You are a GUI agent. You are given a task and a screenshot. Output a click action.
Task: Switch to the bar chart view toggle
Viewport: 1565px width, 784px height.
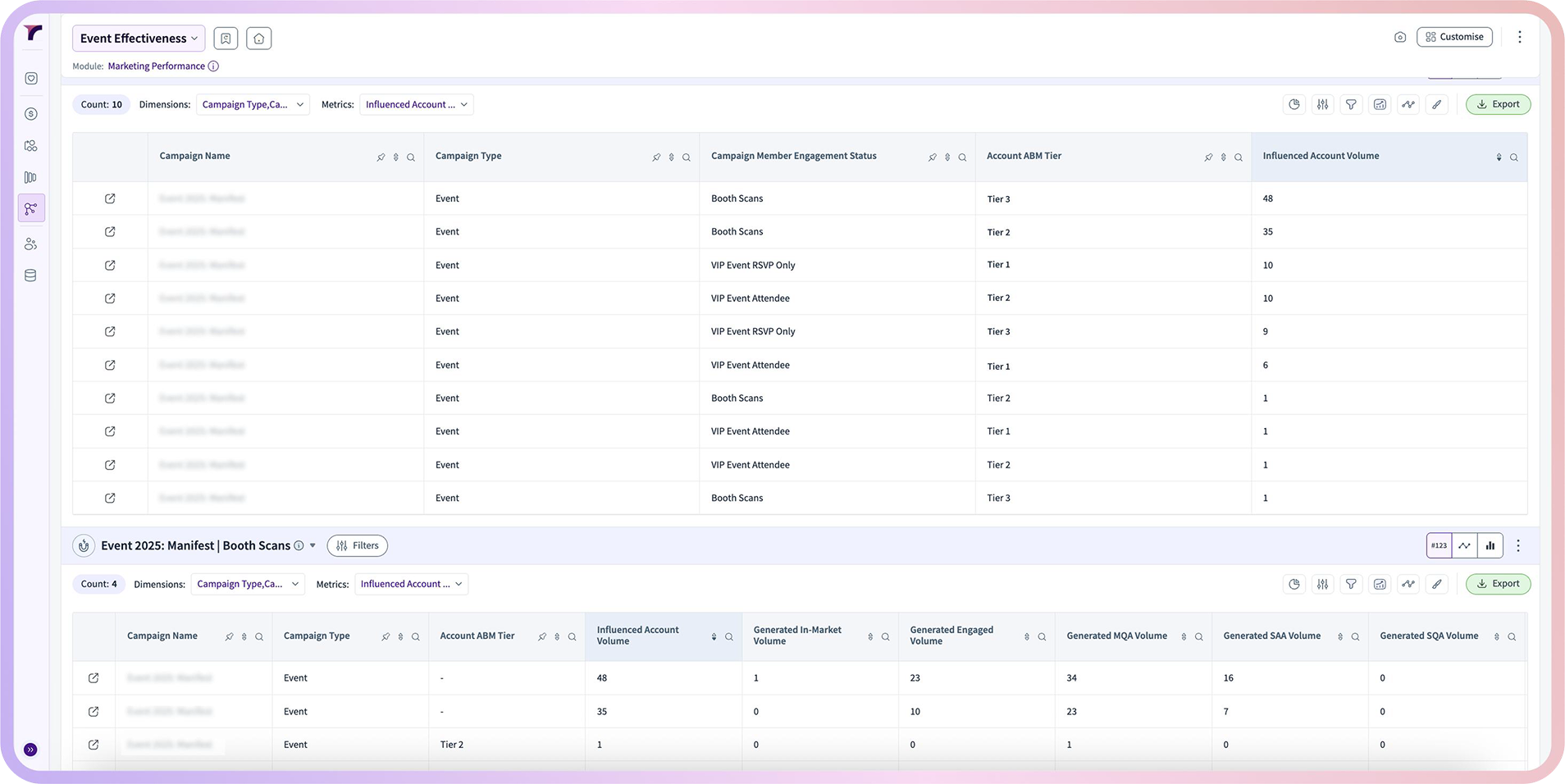pyautogui.click(x=1490, y=545)
